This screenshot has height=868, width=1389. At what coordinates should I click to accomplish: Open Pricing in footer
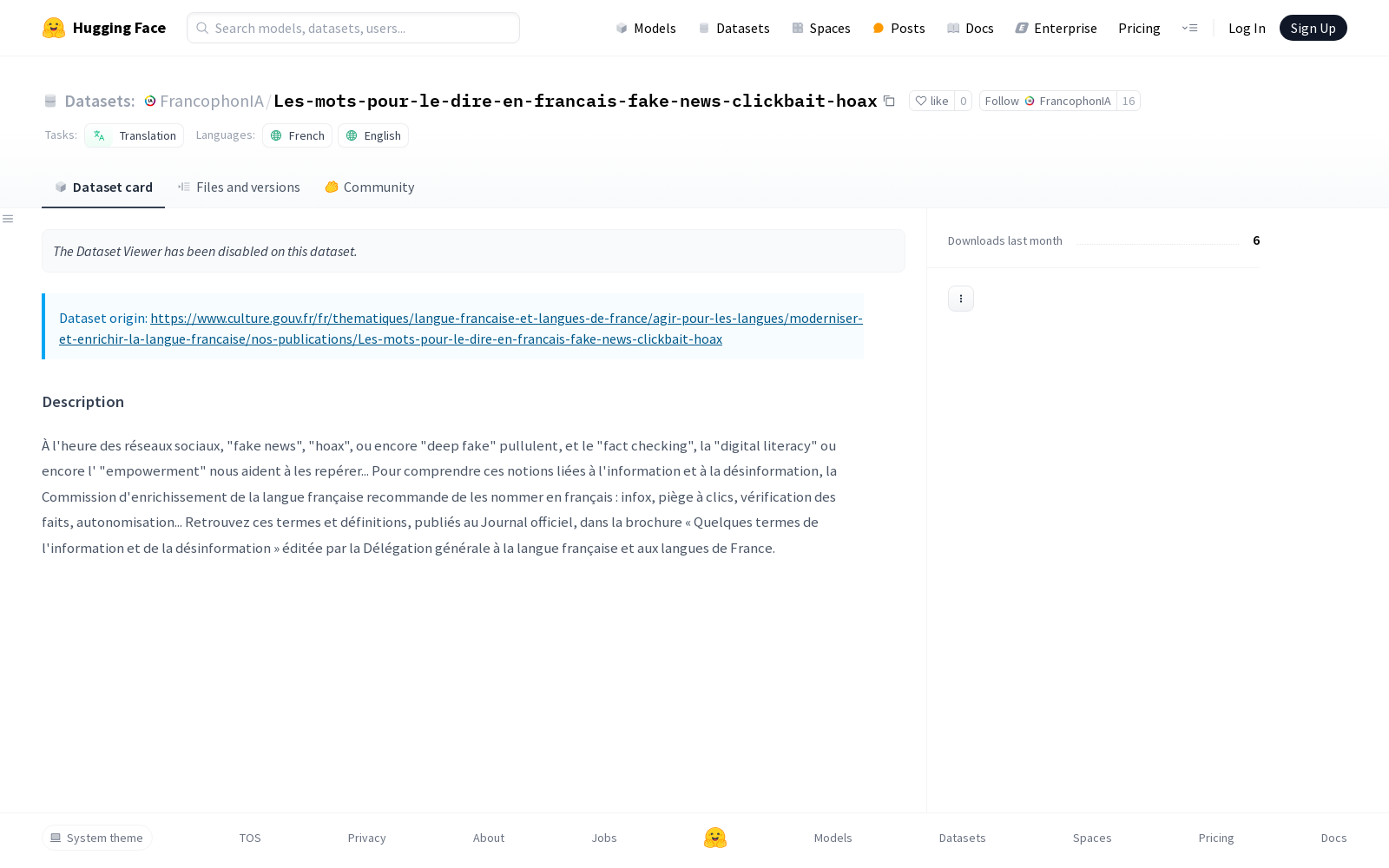pyautogui.click(x=1216, y=838)
